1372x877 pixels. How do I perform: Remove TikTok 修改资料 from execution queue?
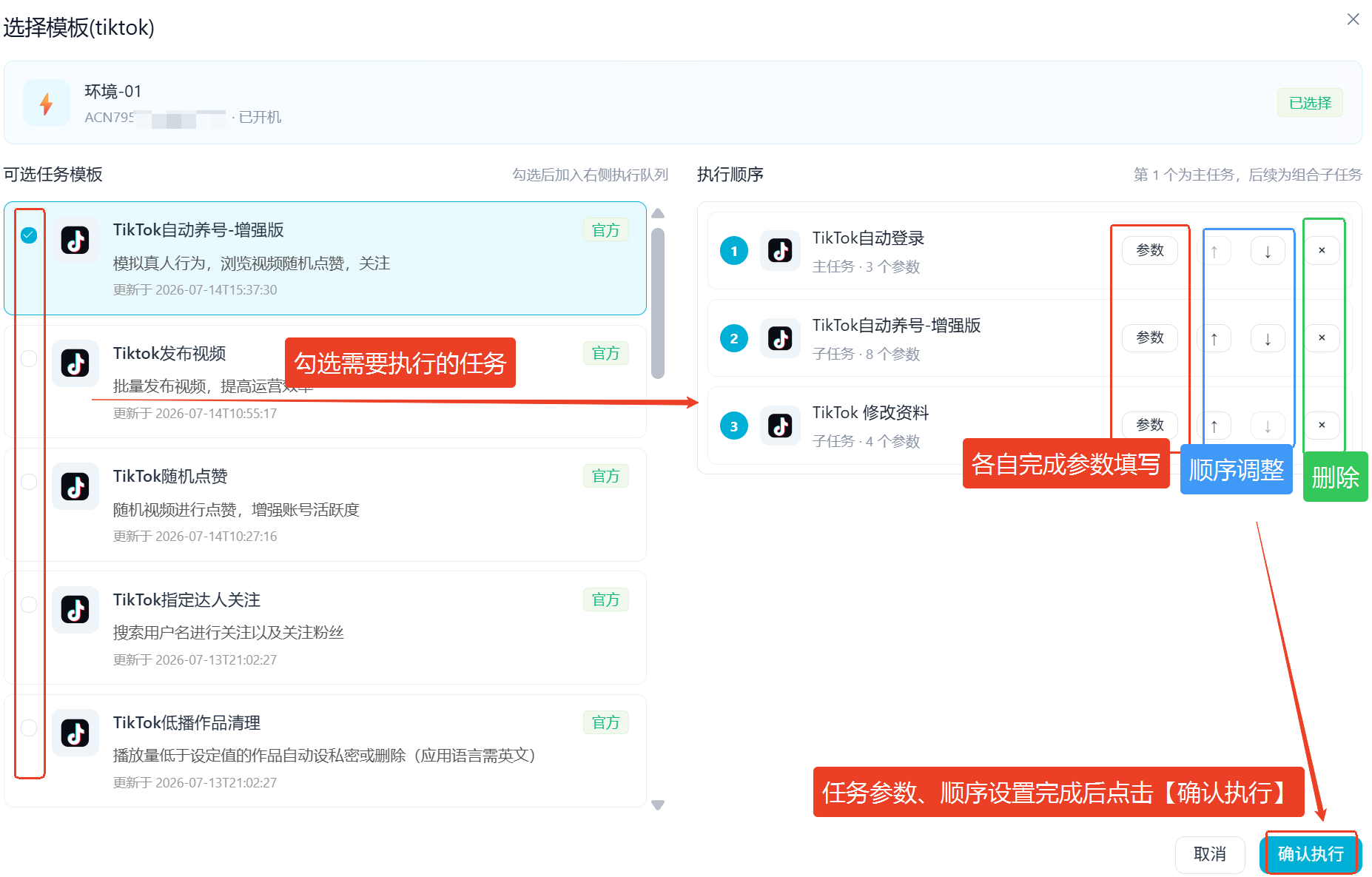click(1322, 426)
